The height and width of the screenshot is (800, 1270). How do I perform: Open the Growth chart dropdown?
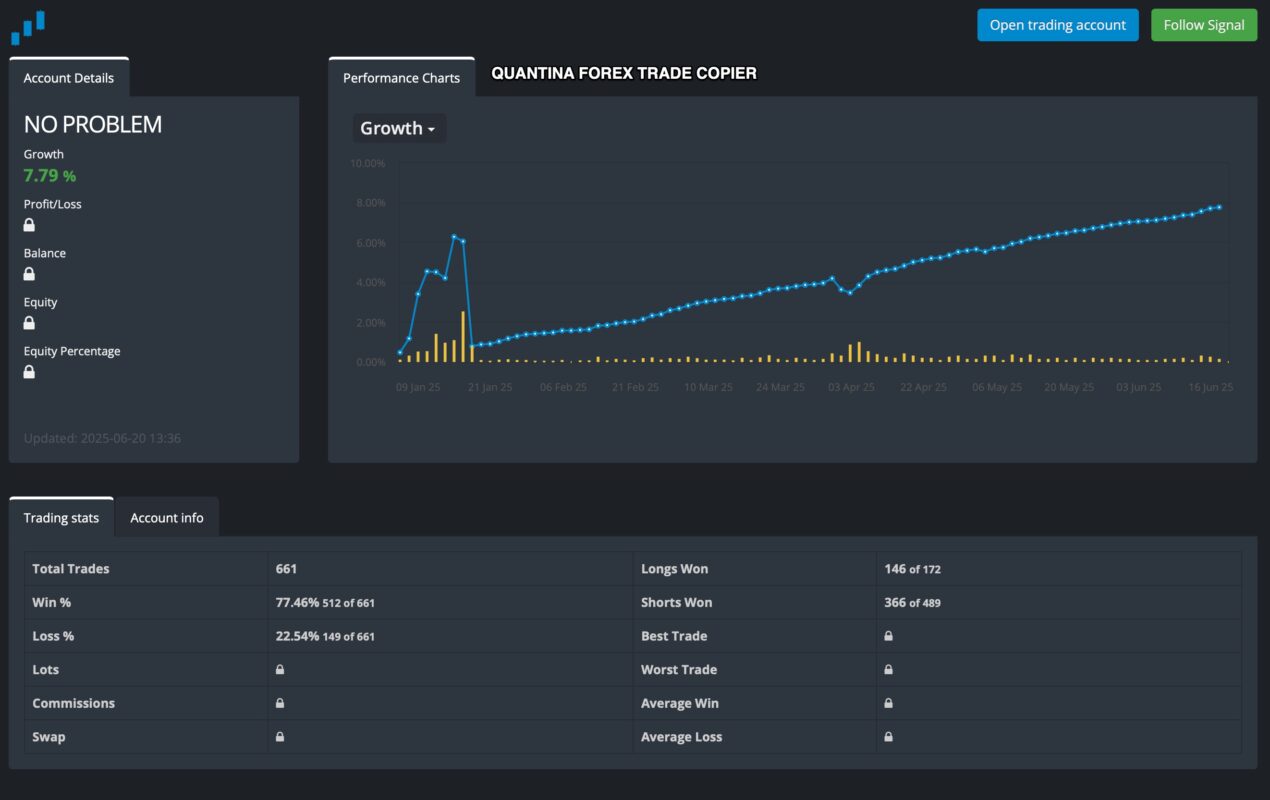tap(397, 128)
